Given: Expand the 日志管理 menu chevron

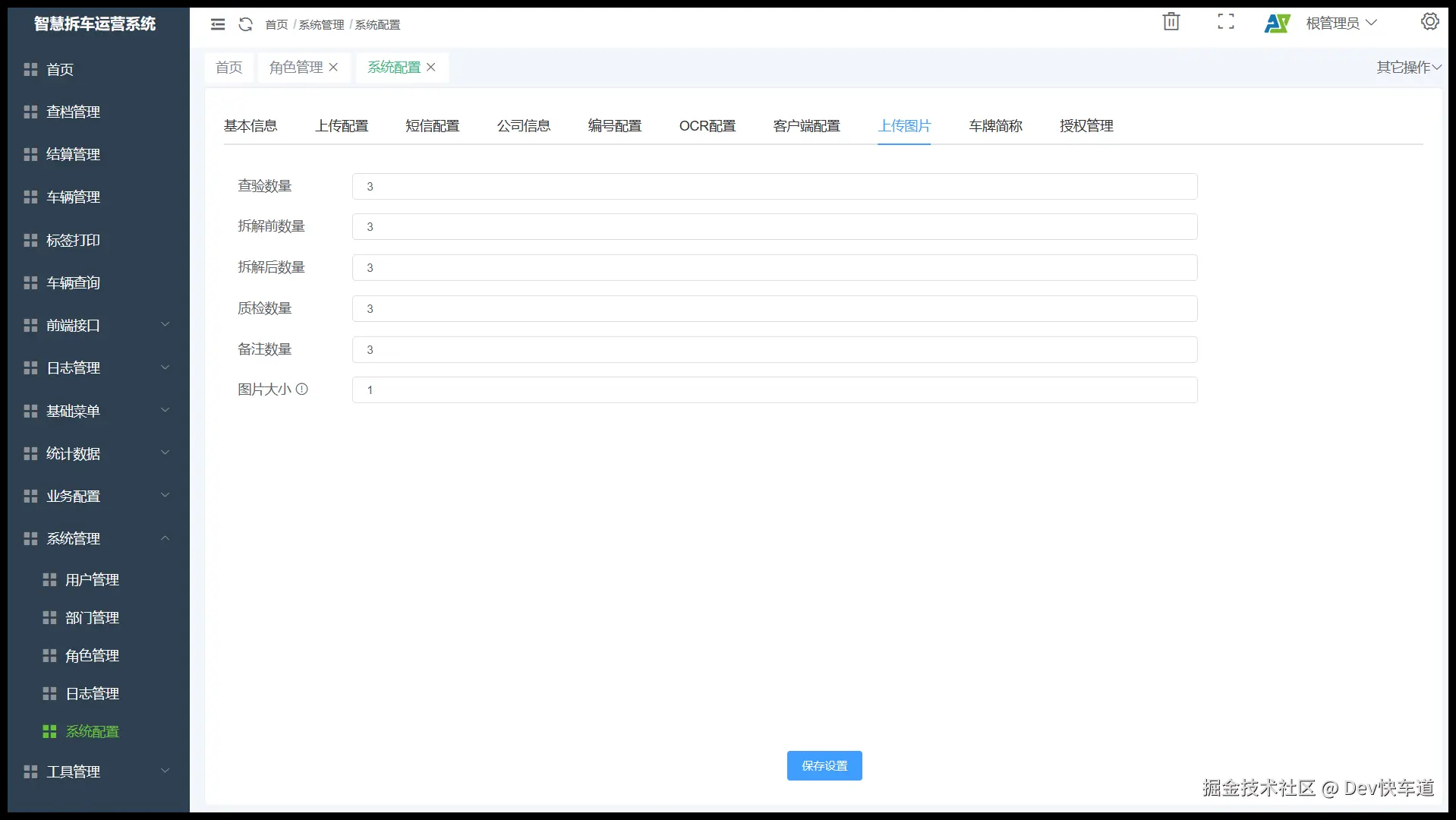Looking at the screenshot, I should tap(165, 367).
